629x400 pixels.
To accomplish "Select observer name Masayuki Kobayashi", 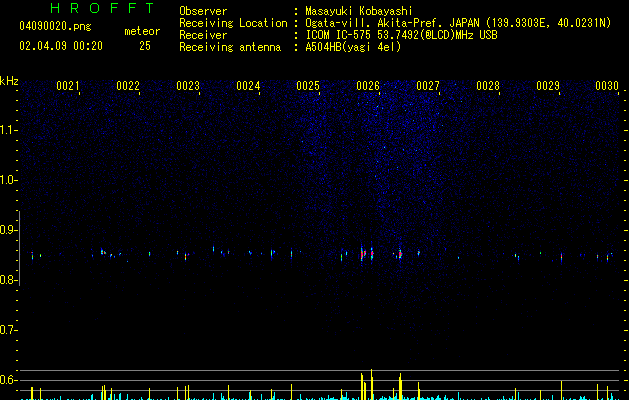I will point(359,11).
